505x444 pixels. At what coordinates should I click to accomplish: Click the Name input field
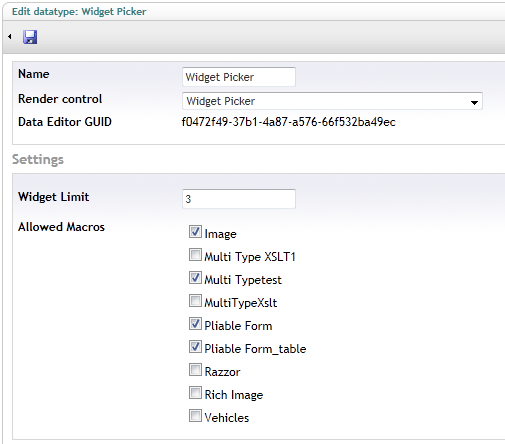pyautogui.click(x=239, y=77)
